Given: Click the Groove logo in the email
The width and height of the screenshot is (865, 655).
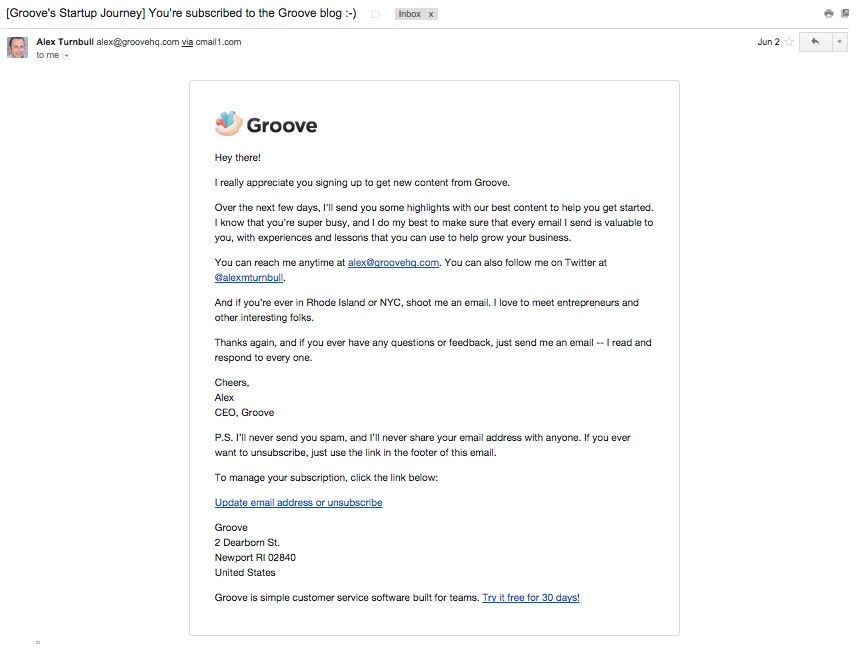Looking at the screenshot, I should click(264, 124).
